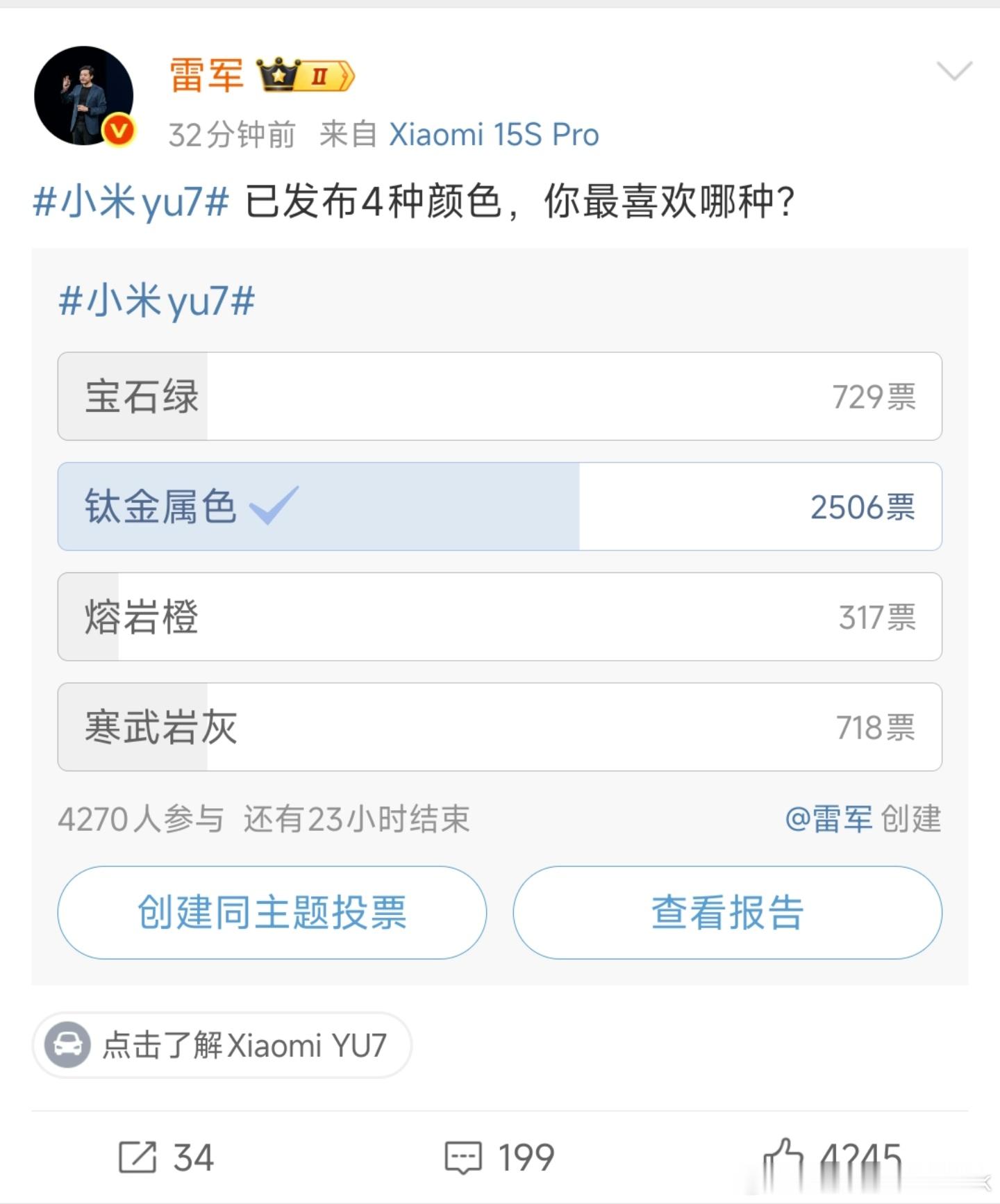
Task: Tap the repost share icon
Action: [x=137, y=1157]
